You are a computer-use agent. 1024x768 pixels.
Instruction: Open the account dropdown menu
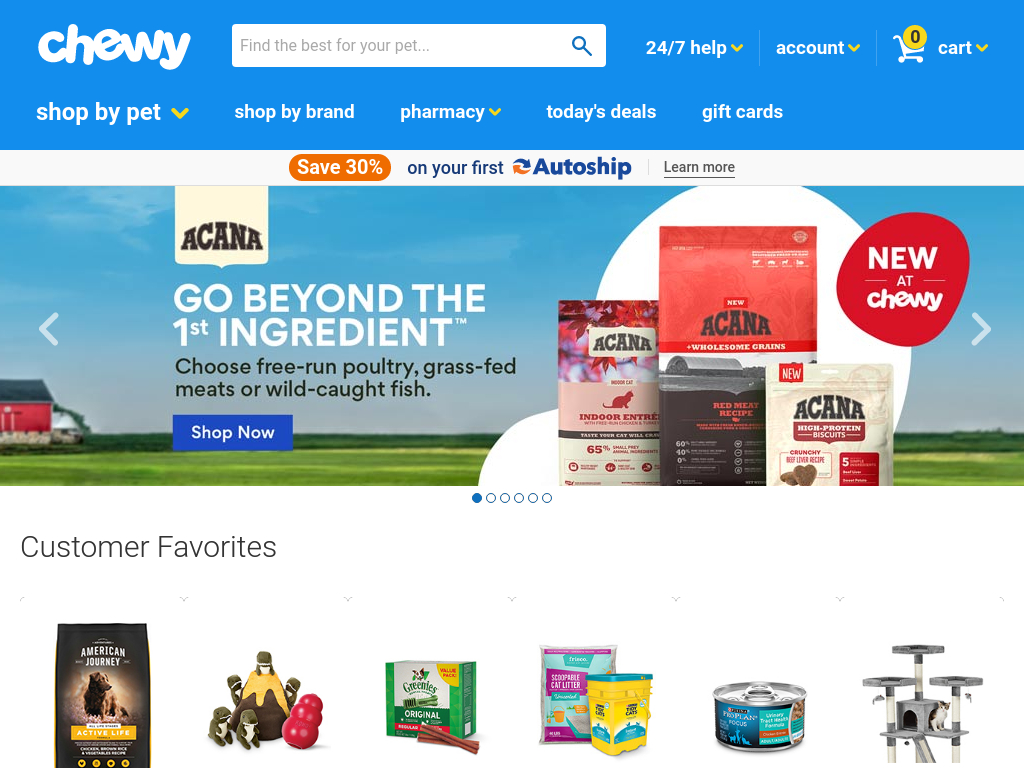tap(818, 48)
